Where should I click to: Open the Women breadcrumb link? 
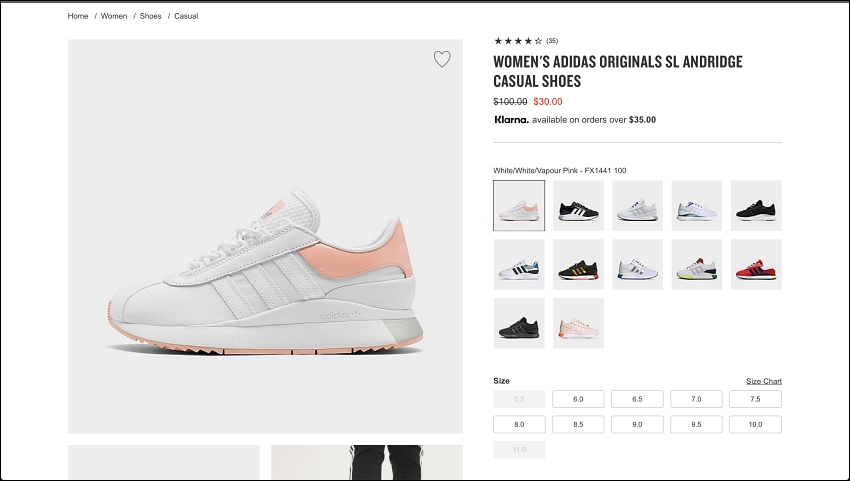tap(114, 16)
